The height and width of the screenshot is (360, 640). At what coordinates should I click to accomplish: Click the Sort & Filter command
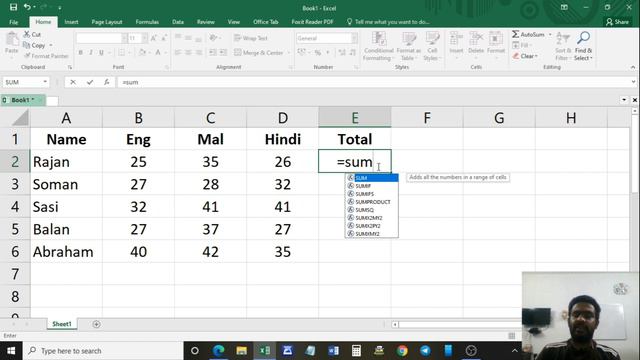pos(563,46)
